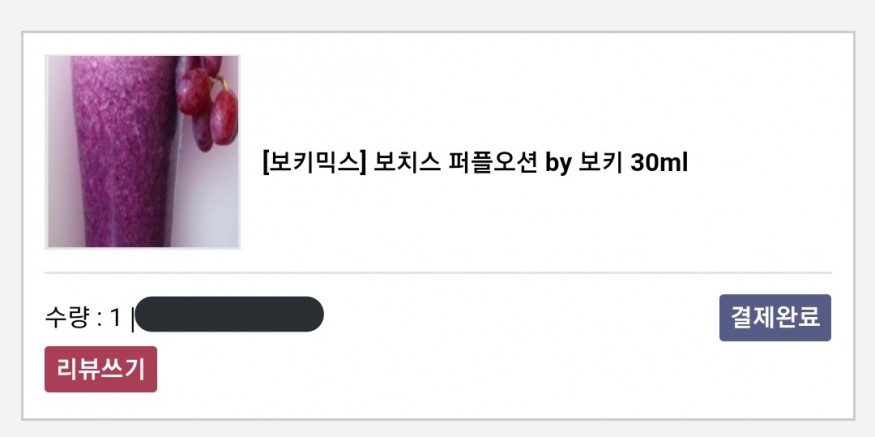
Task: Click the blacked-out redacted pill
Action: click(x=229, y=314)
